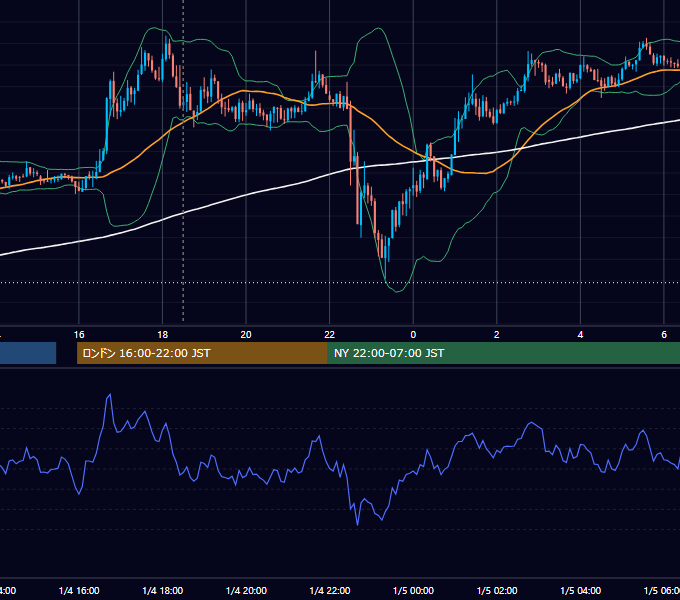The height and width of the screenshot is (600, 680).
Task: Click the '1/5 02:00' oscillator time label
Action: [x=497, y=591]
